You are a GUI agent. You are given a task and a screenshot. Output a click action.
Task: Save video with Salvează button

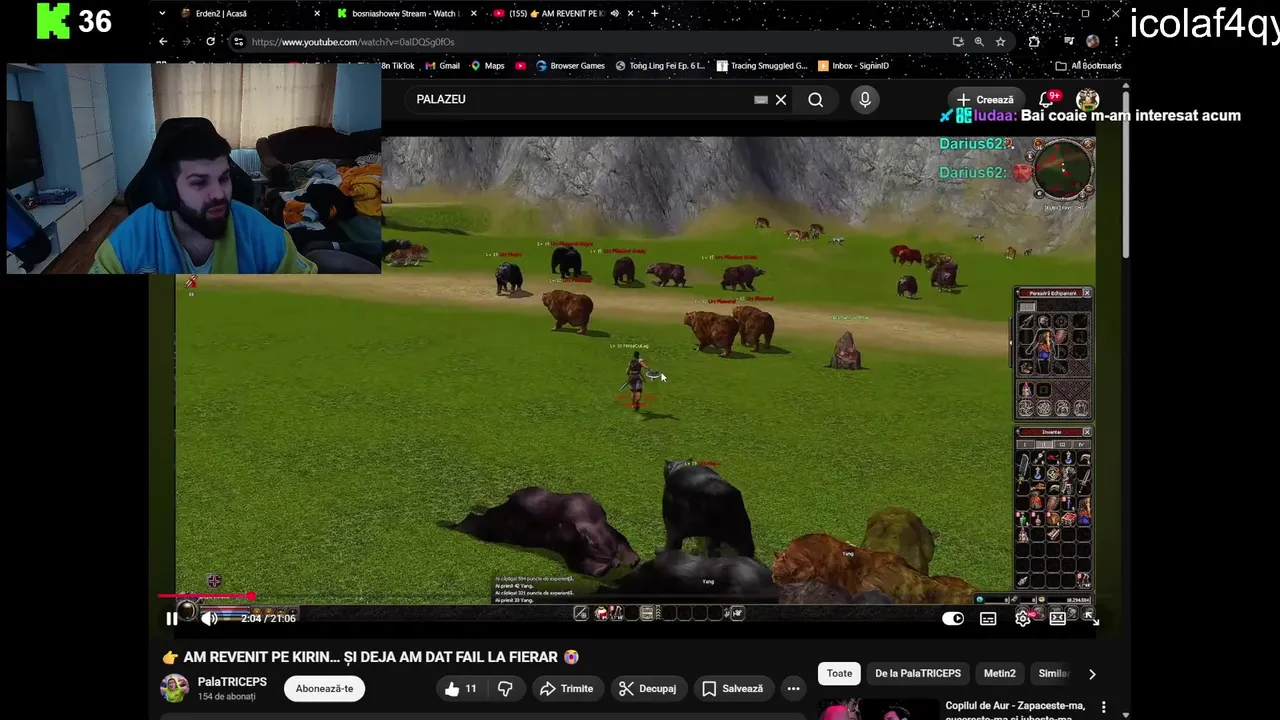tap(732, 688)
